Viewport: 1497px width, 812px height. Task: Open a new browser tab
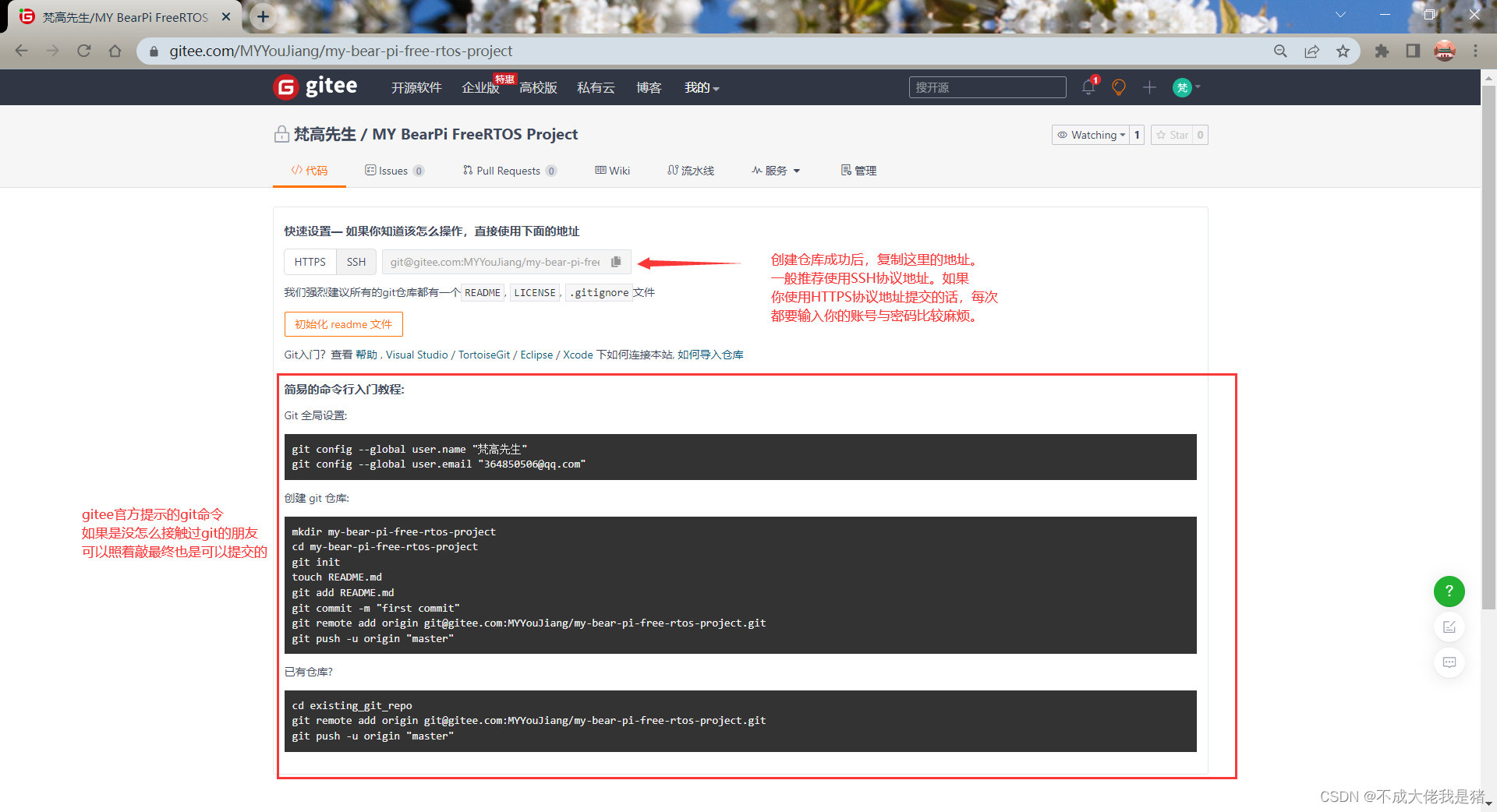click(x=264, y=16)
